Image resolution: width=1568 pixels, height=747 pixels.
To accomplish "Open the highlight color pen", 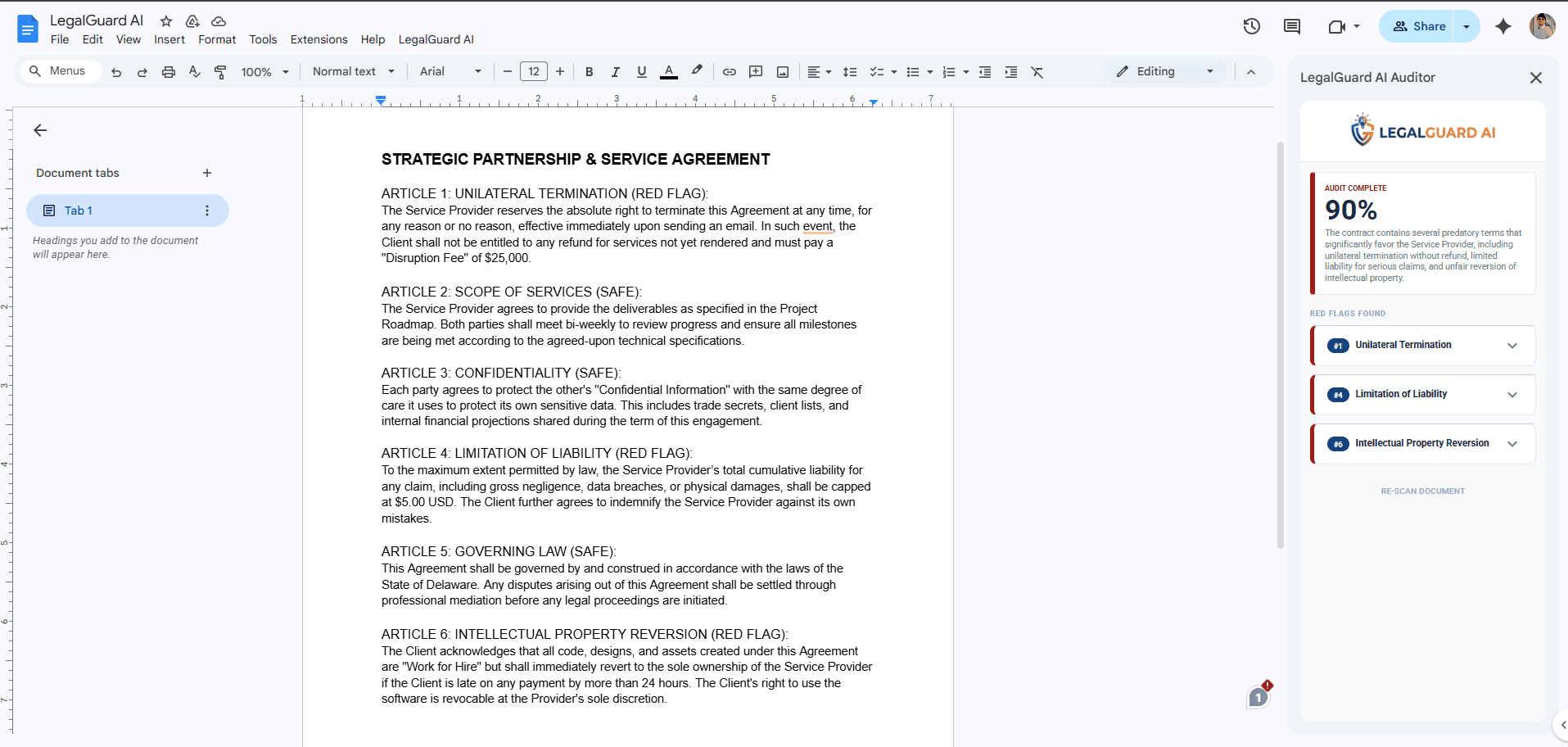I will (x=697, y=71).
